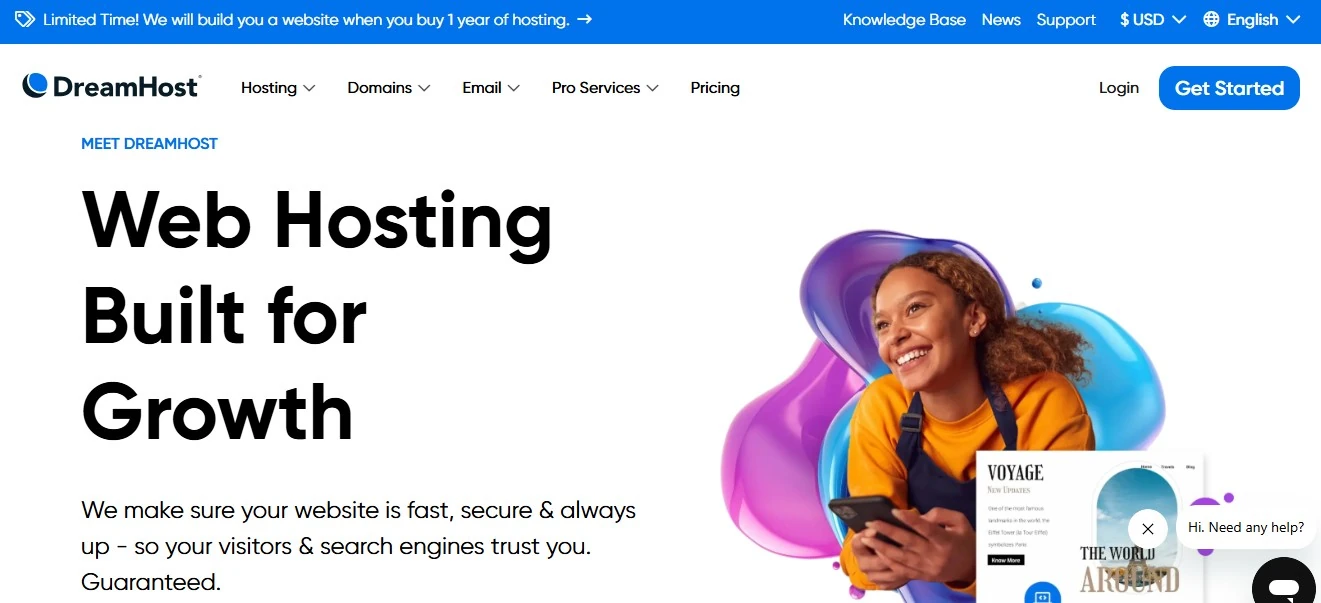Click the DreamHost moon logo icon
The image size is (1321, 603).
[35, 86]
